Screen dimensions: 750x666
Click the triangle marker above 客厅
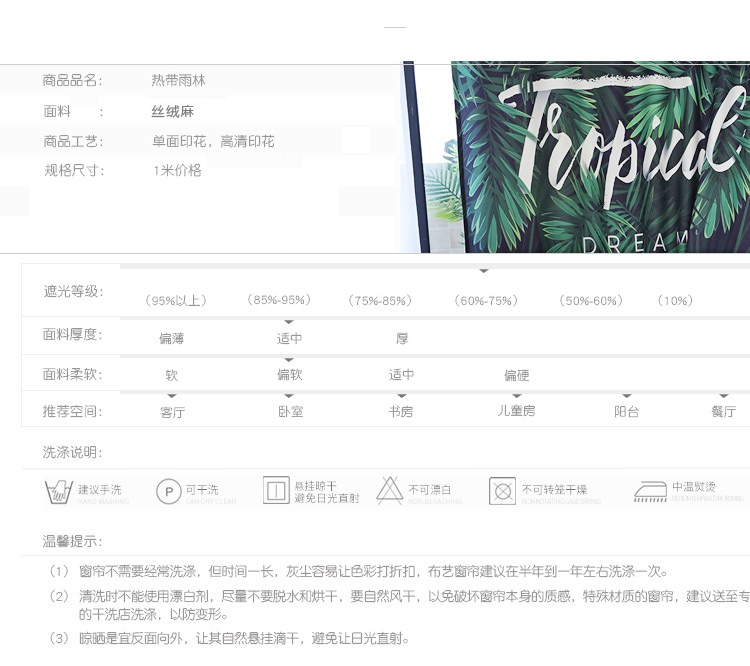tap(172, 396)
